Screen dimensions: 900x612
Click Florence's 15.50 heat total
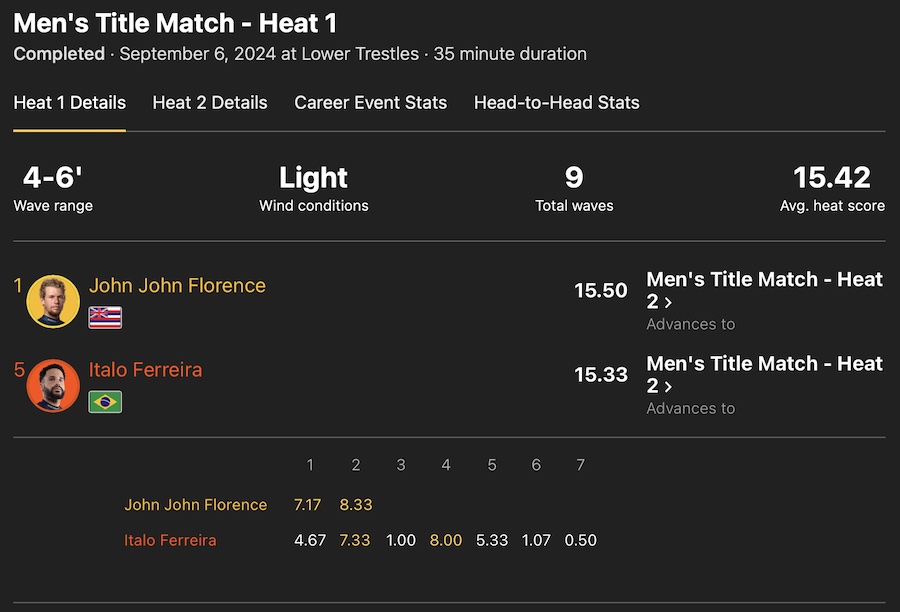(601, 290)
